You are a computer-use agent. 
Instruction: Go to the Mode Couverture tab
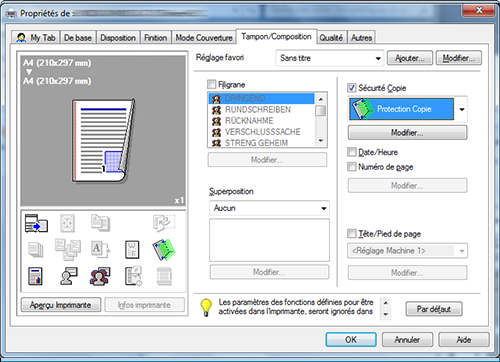(x=204, y=38)
